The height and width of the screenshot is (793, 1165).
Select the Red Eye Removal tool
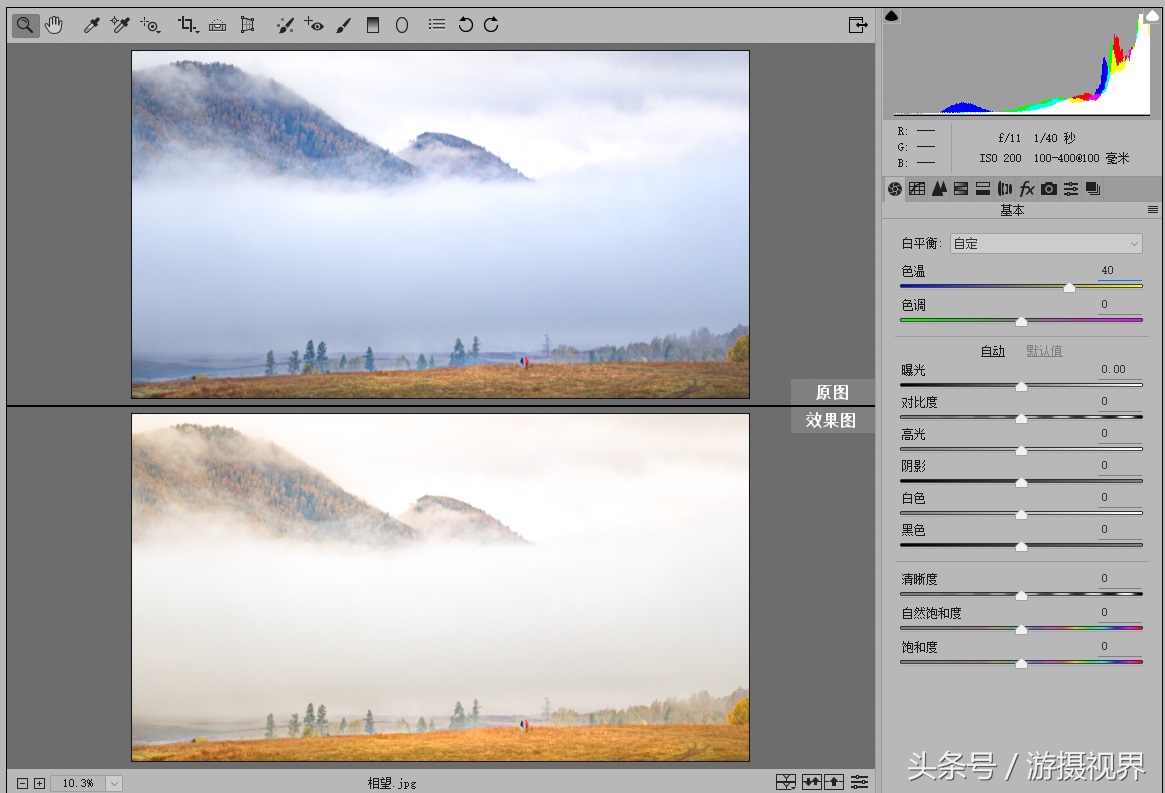click(x=315, y=25)
